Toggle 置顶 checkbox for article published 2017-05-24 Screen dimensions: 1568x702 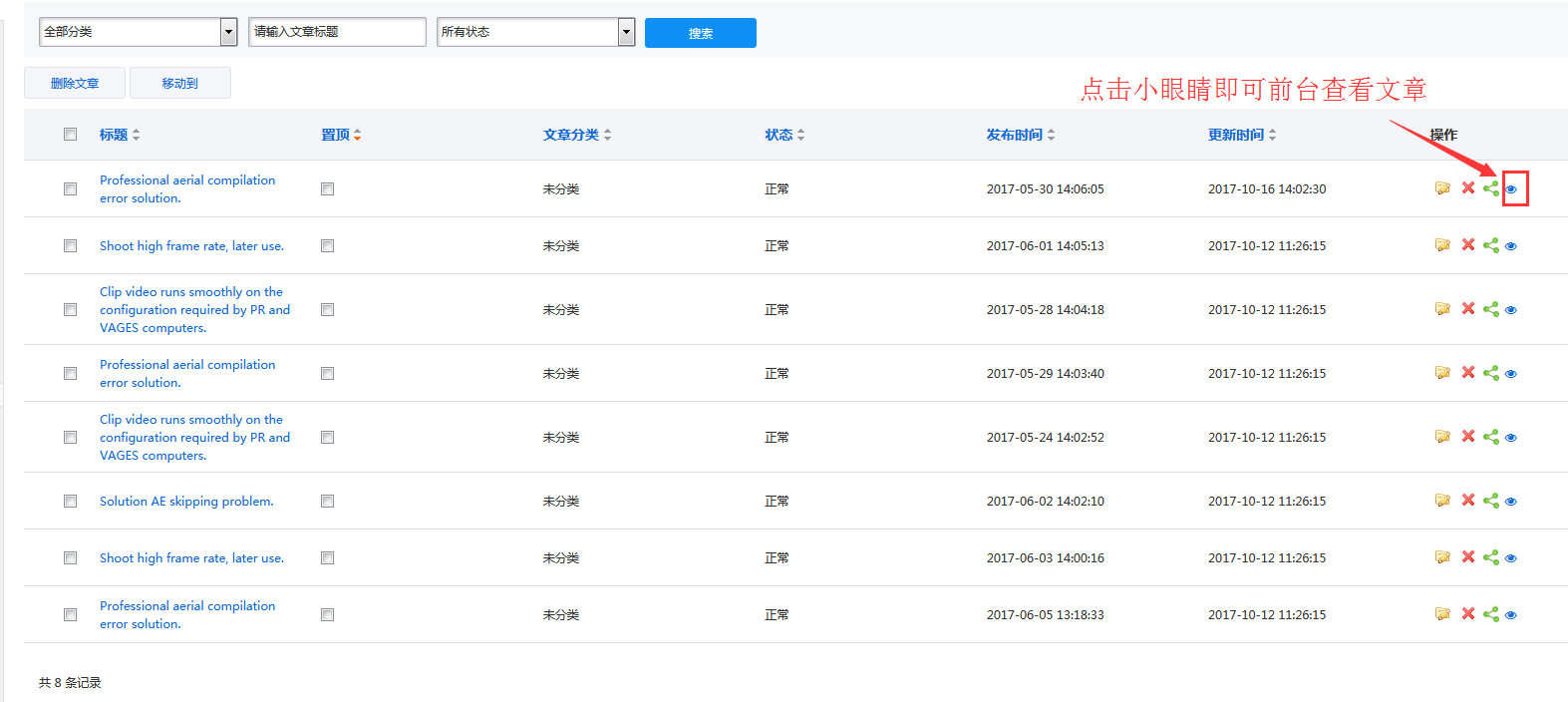tap(327, 438)
